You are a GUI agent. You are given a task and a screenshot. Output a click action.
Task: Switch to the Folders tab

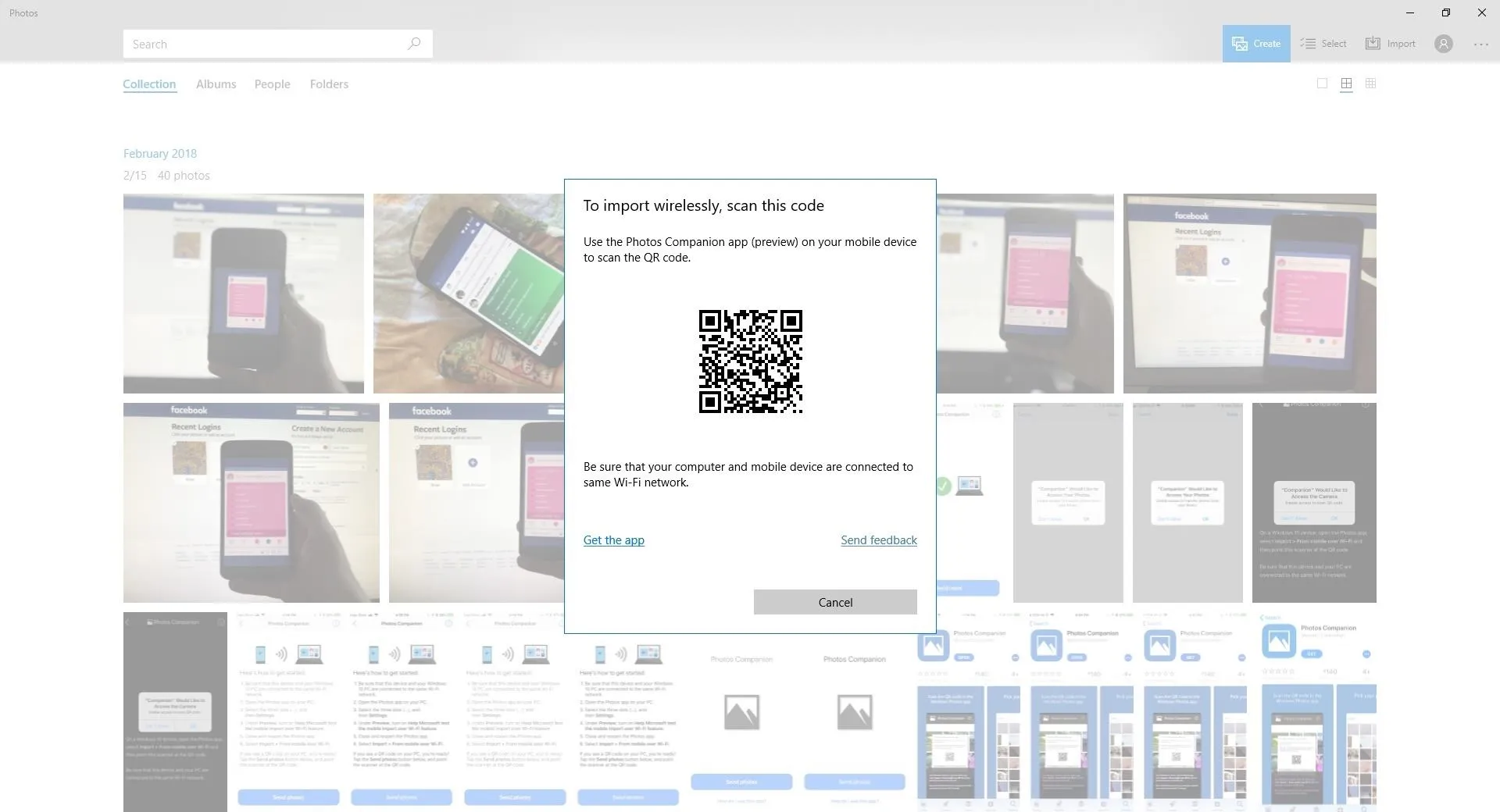click(329, 84)
